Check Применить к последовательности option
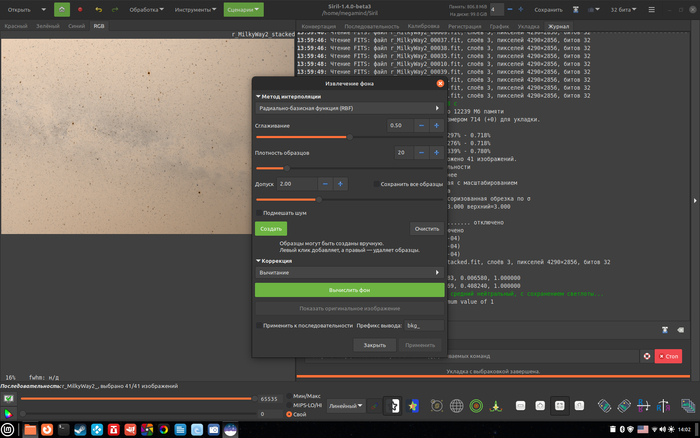The width and height of the screenshot is (700, 438). pyautogui.click(x=258, y=325)
